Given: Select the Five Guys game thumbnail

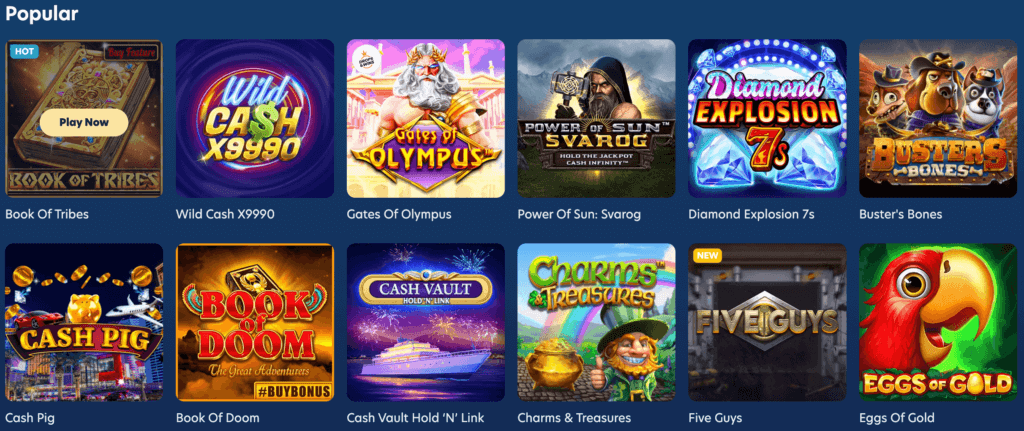Looking at the screenshot, I should 767,323.
